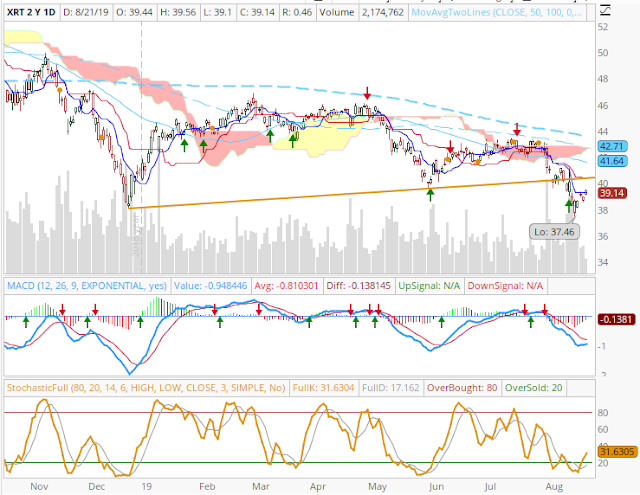Click the OverBought: 80 readout

pos(462,388)
